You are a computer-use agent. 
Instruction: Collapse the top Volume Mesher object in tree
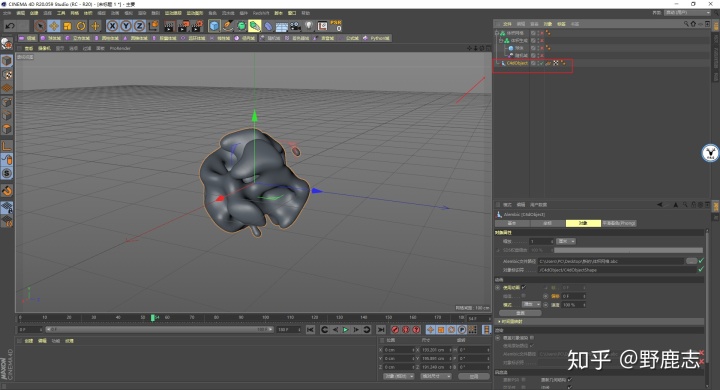(x=497, y=33)
